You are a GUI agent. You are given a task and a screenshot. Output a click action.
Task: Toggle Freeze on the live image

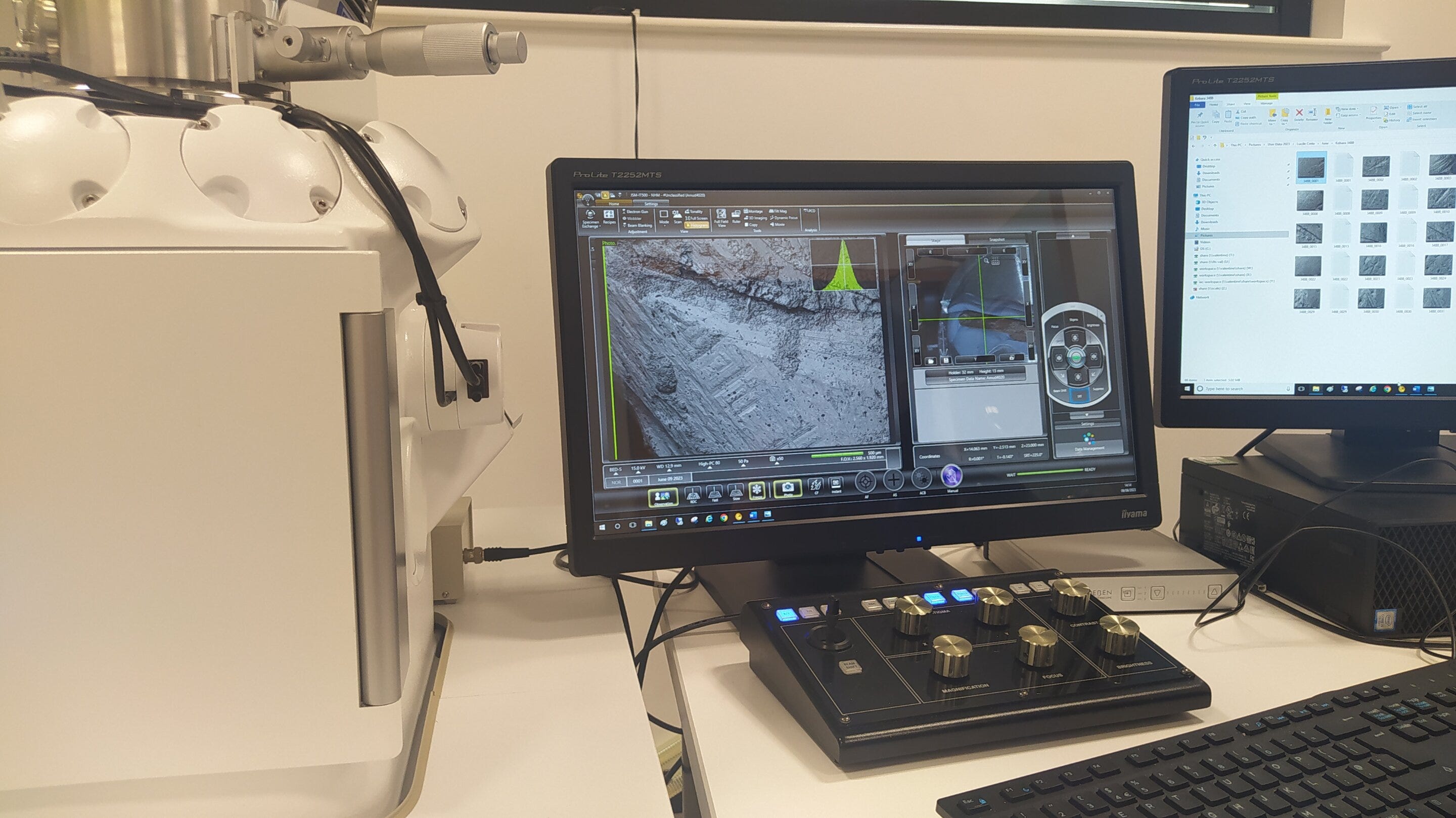(757, 491)
